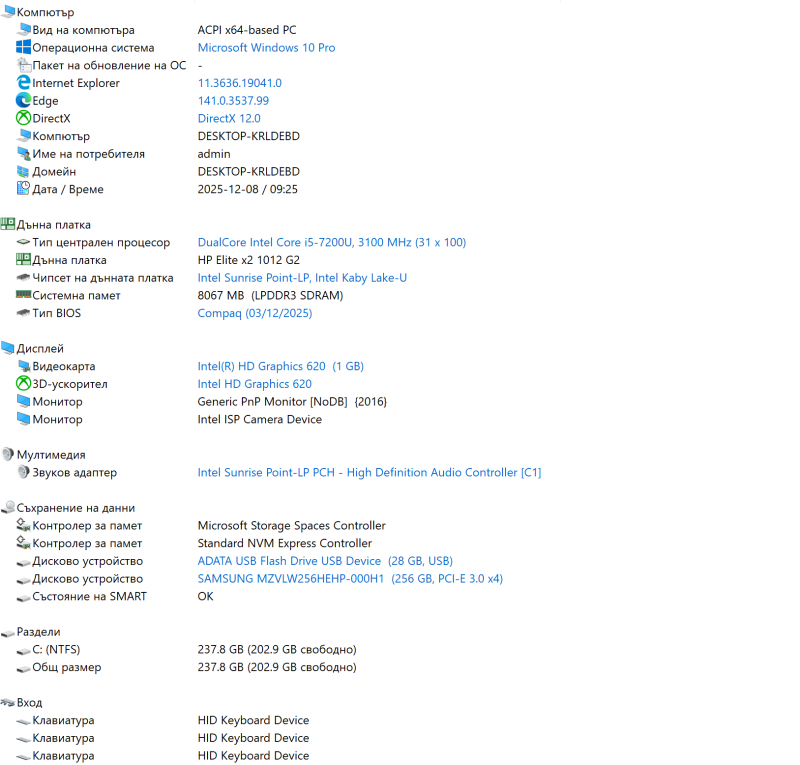This screenshot has height=765, width=800.
Task: Click the DirectX Xbox-style icon
Action: [24, 118]
